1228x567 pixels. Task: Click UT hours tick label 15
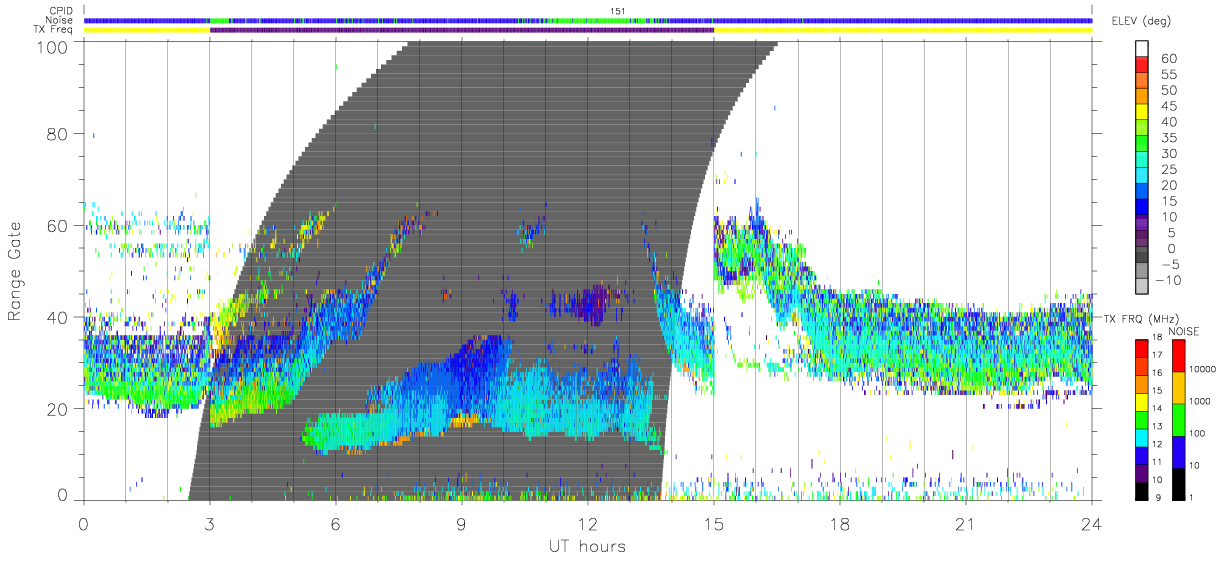point(713,524)
